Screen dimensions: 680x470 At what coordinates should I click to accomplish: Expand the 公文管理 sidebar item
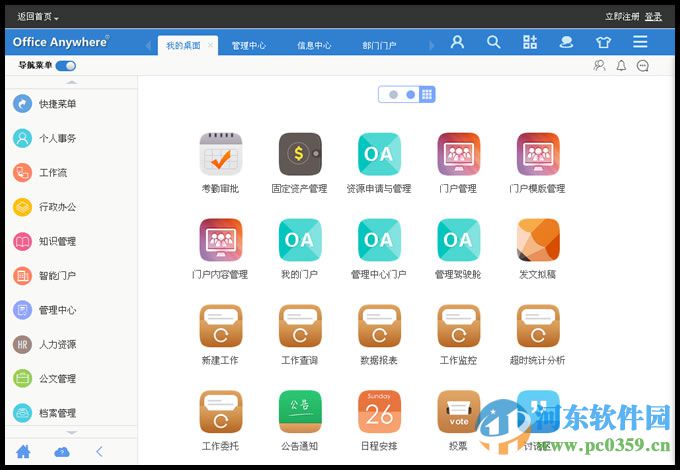[72, 379]
